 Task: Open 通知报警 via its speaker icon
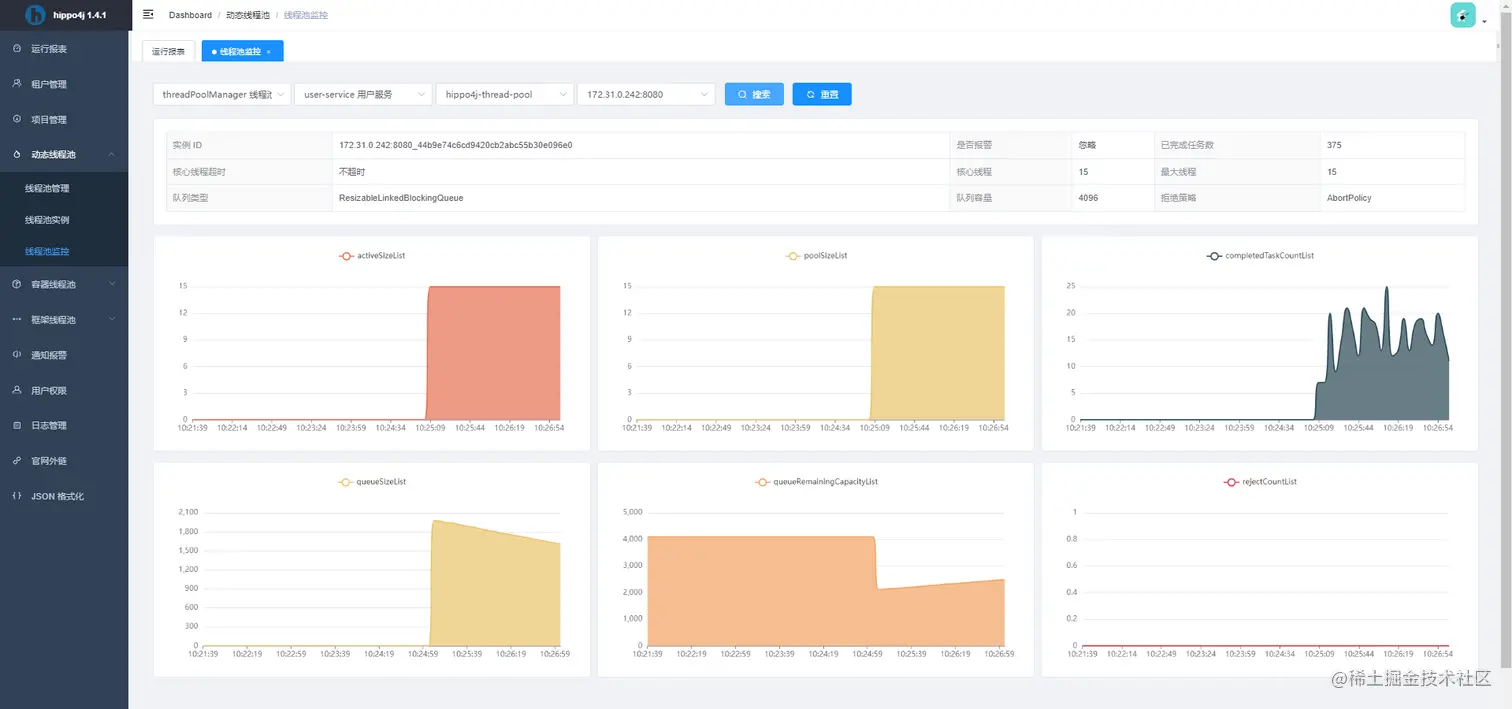coord(17,355)
